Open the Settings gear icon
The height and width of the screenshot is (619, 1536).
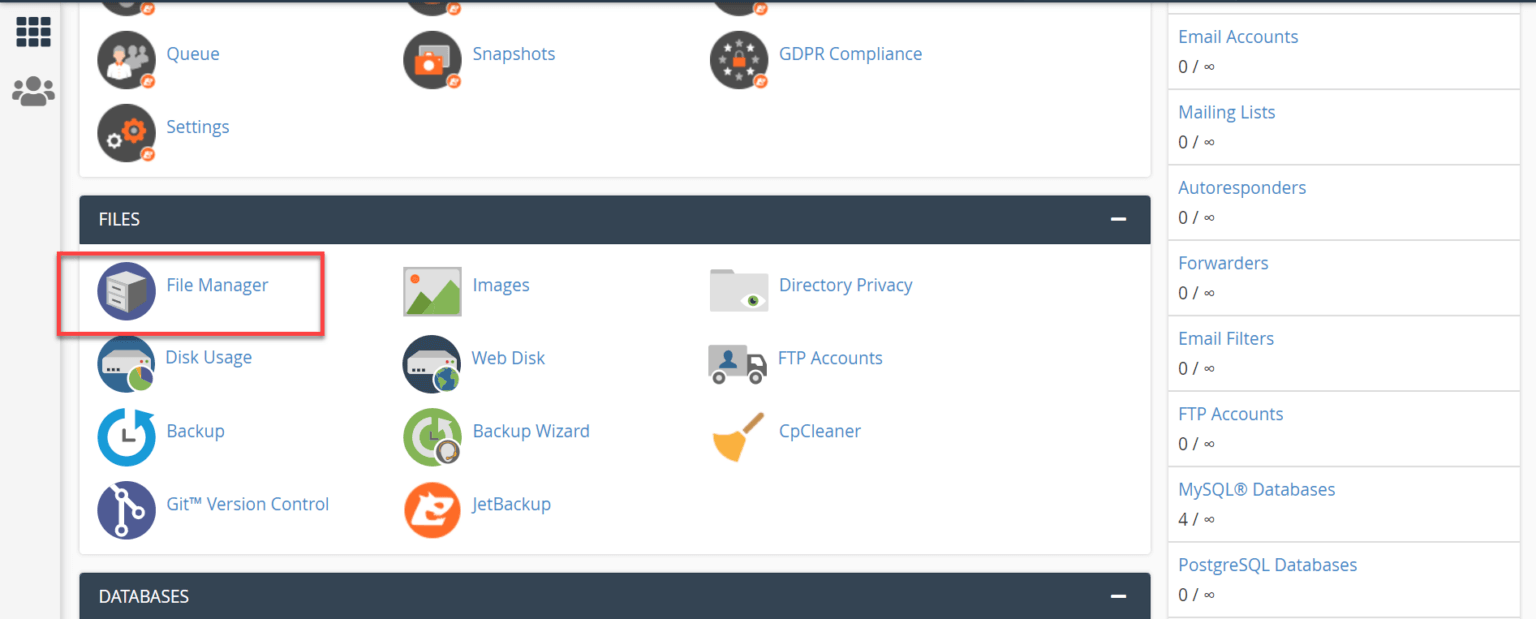[x=126, y=133]
